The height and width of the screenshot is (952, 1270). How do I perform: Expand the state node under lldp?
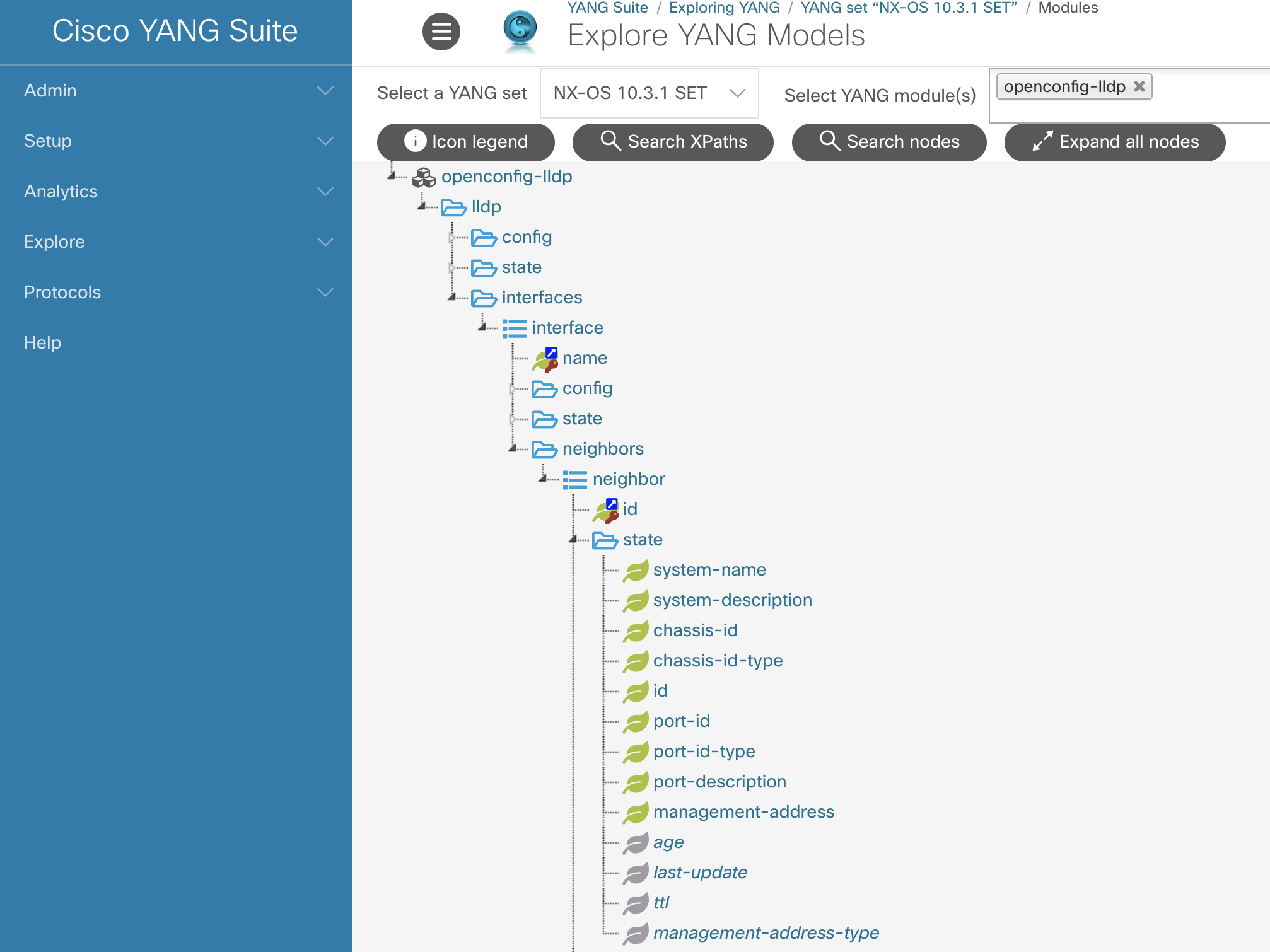click(x=452, y=267)
